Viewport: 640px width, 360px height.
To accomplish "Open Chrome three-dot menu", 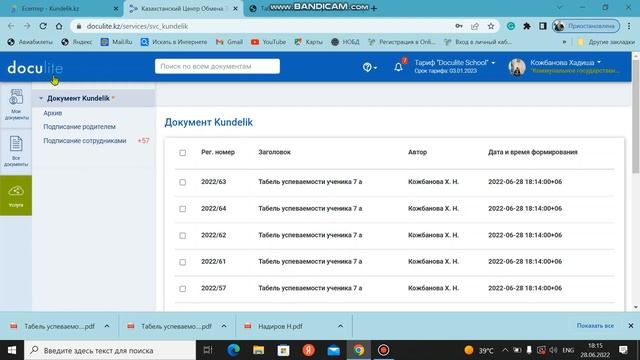I will pos(629,26).
